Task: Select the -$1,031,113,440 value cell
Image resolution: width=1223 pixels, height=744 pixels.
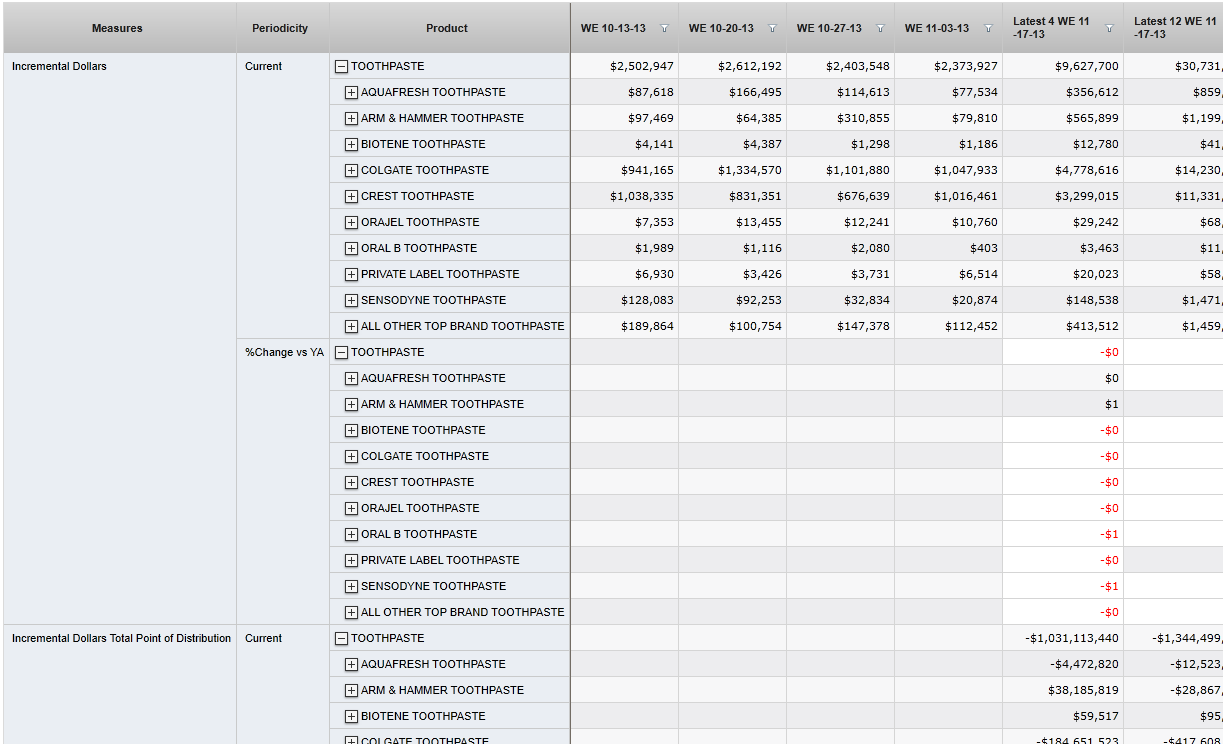Action: click(x=1062, y=639)
